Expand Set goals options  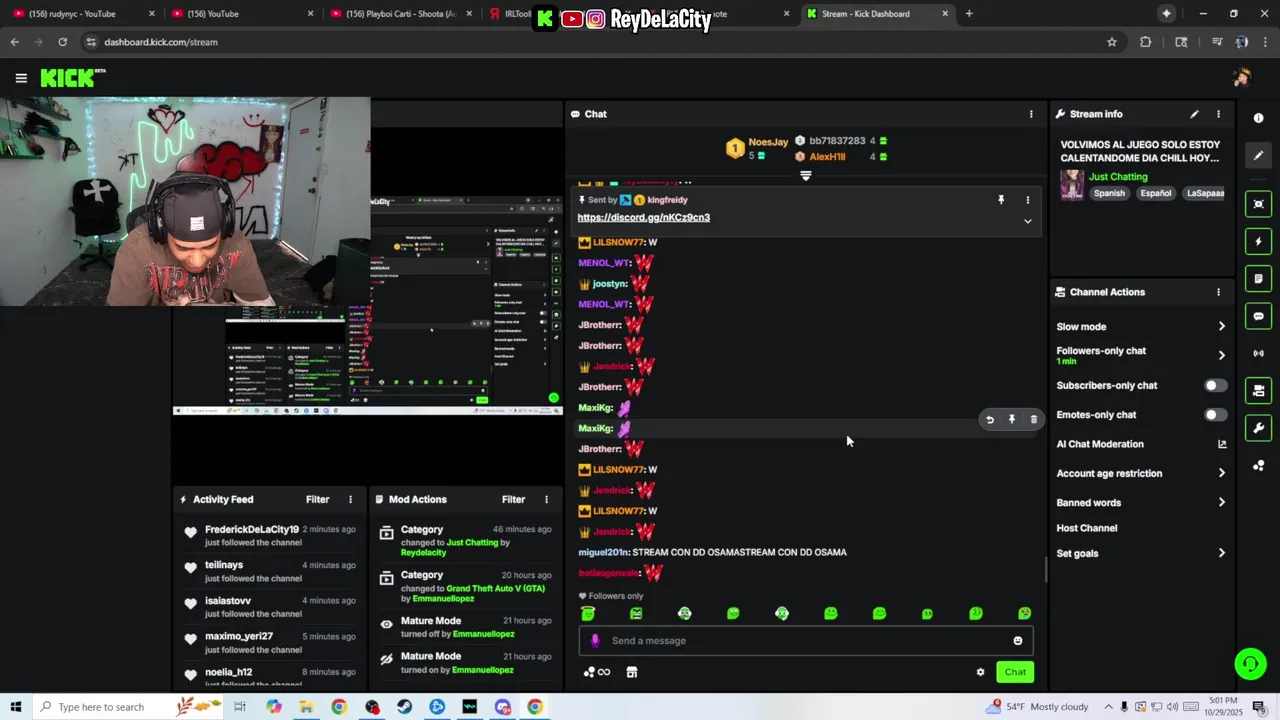pos(1221,553)
